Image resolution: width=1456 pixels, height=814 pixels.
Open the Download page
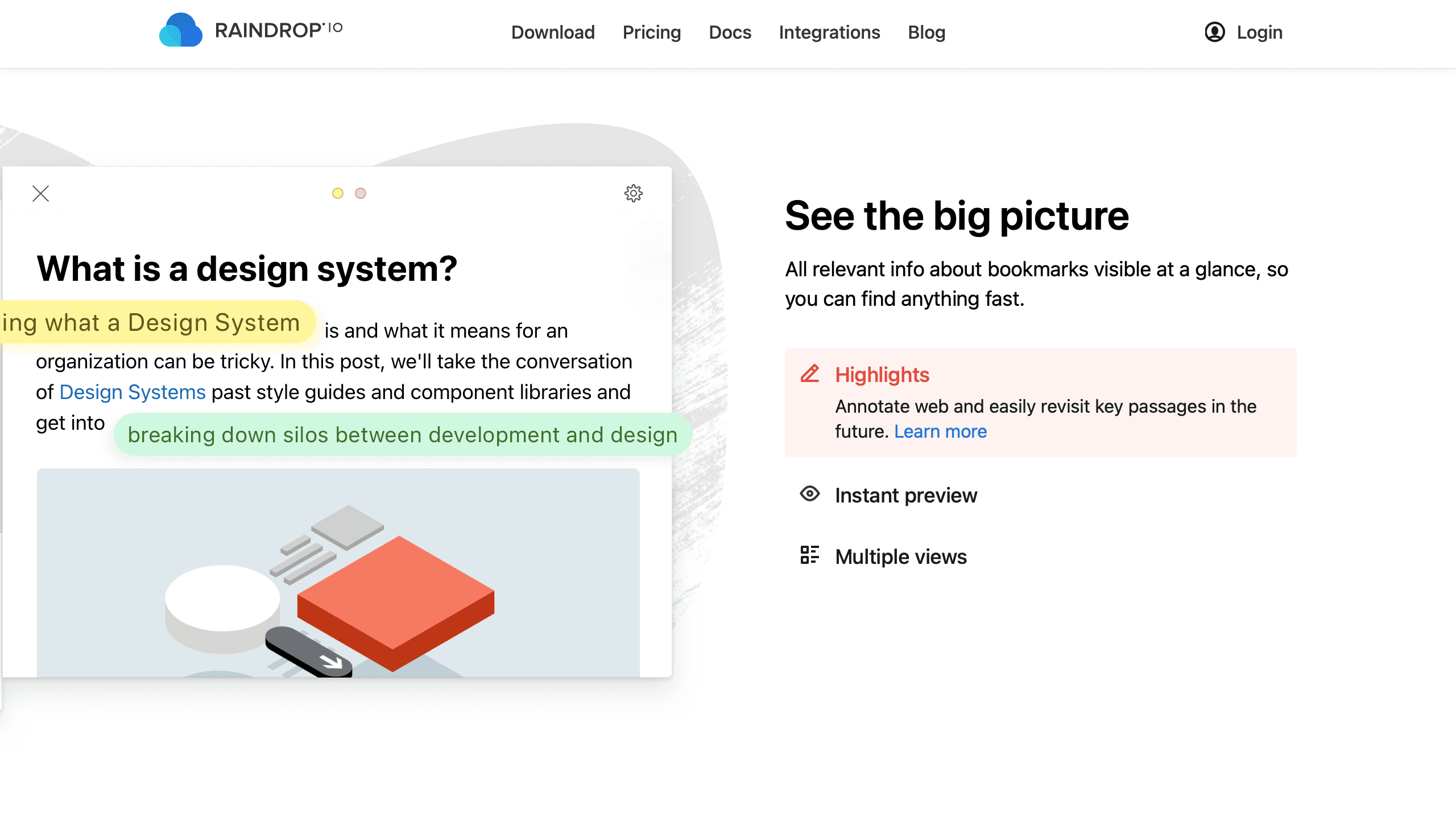point(553,32)
